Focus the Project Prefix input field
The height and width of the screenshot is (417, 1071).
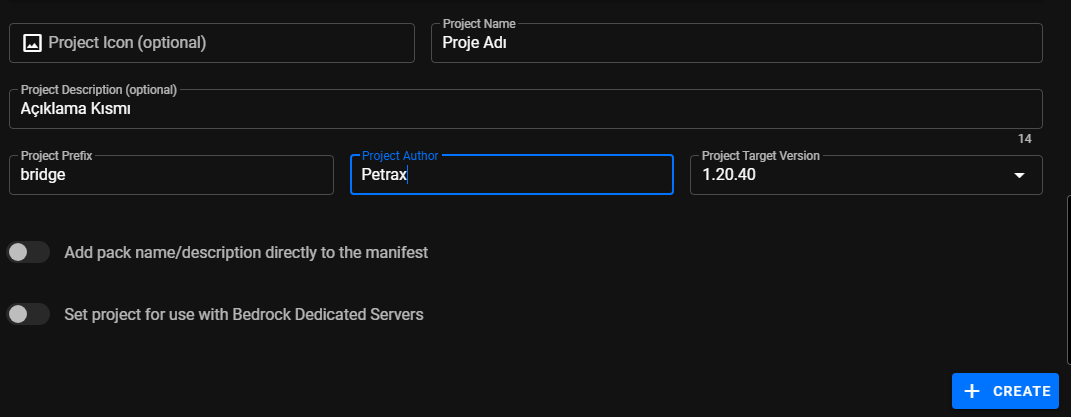point(171,175)
